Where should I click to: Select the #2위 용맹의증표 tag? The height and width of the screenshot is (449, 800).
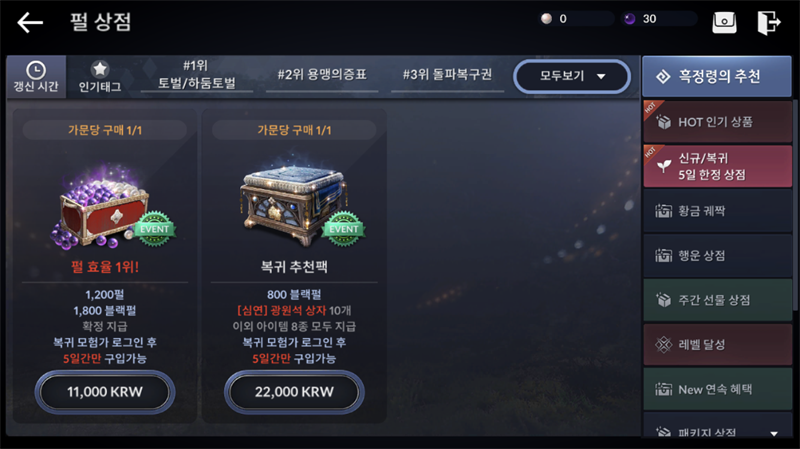click(322, 75)
